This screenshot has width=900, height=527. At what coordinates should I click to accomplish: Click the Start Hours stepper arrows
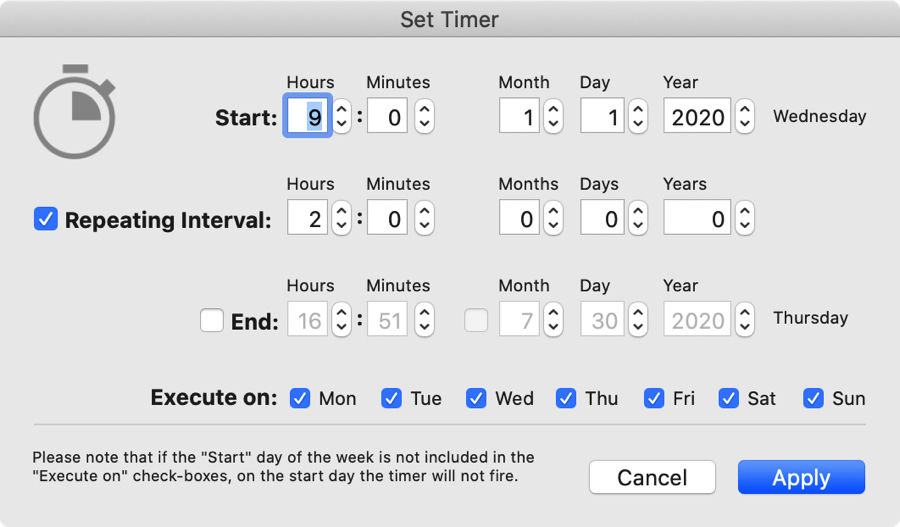(342, 117)
